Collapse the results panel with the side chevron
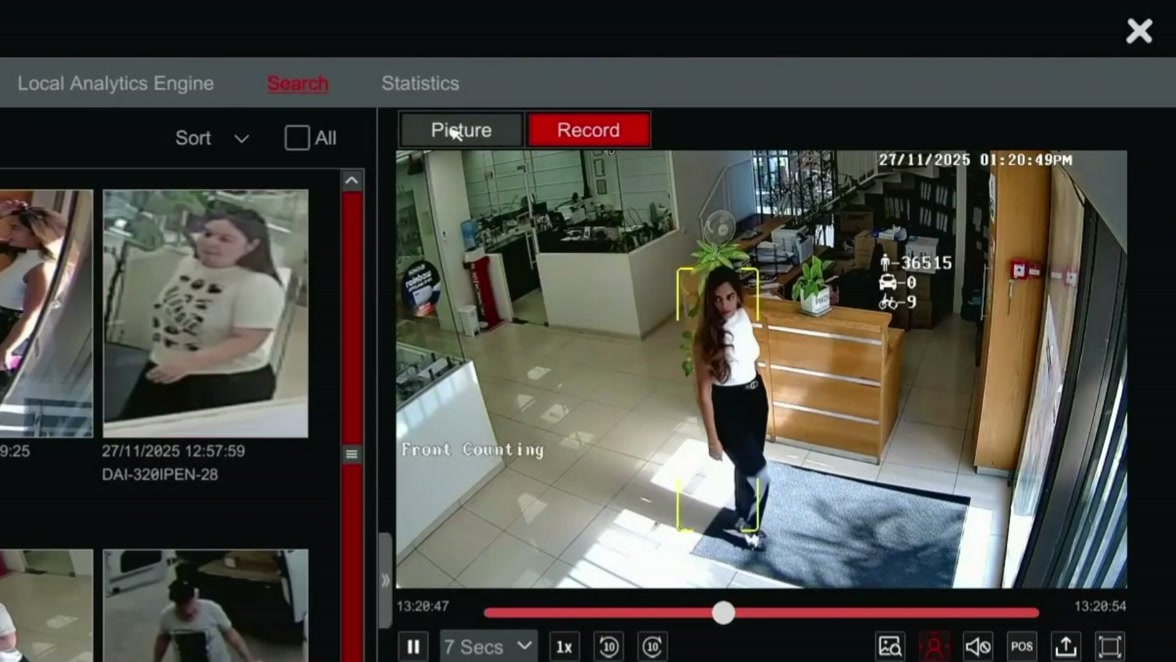The height and width of the screenshot is (662, 1176). [386, 580]
